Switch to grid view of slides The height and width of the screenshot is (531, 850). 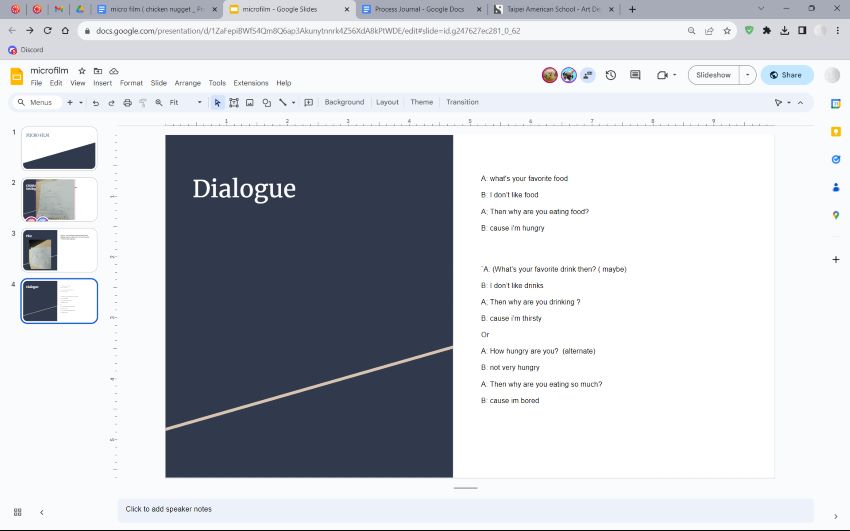(18, 512)
